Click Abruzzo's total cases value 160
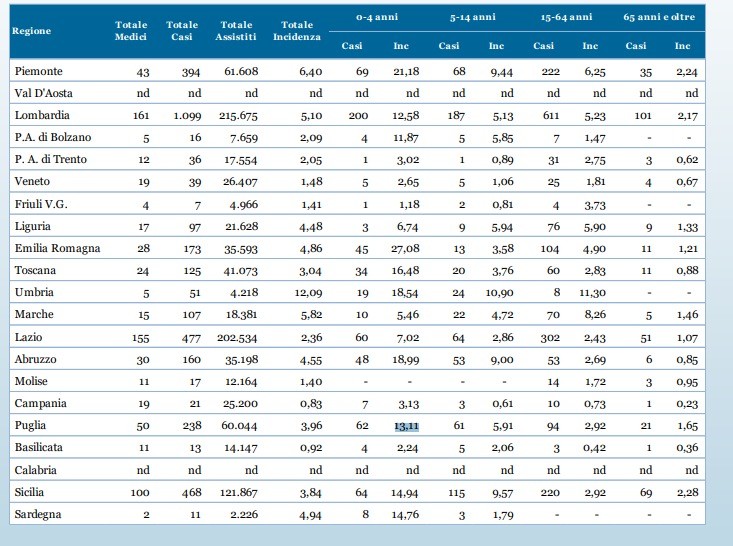Screen dimensions: 733x546 192,360
